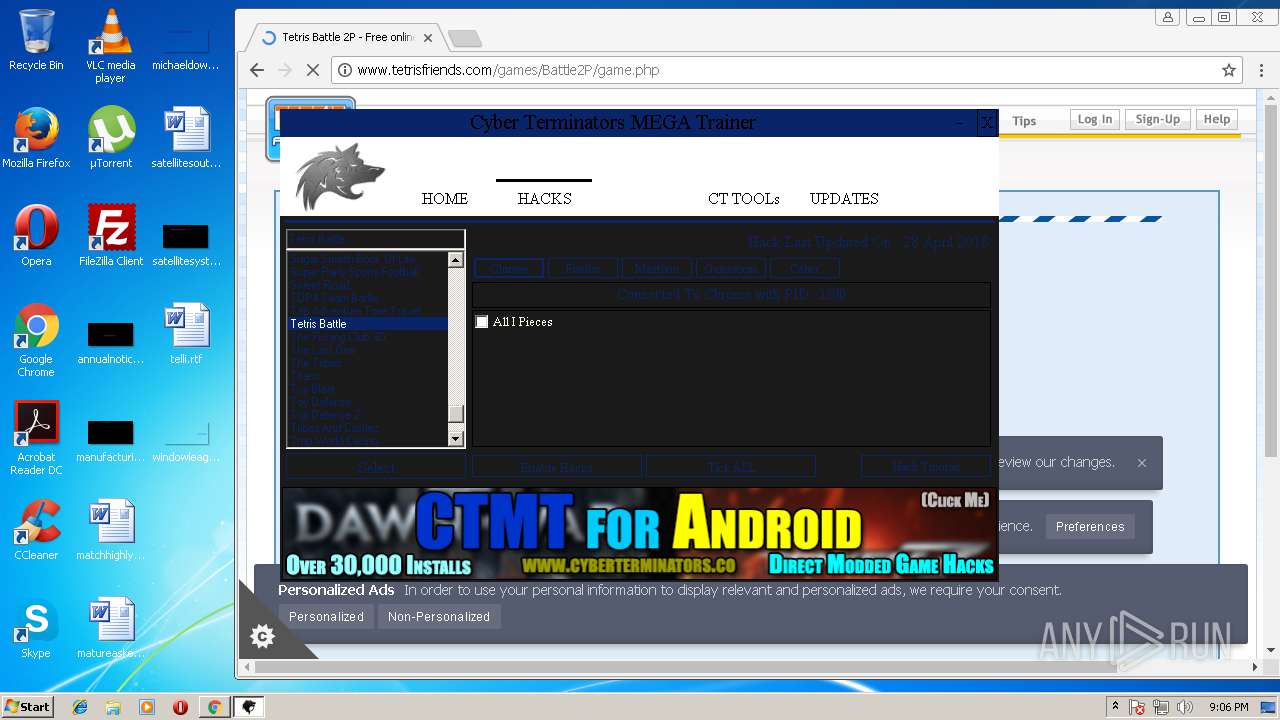Click the Sign-Up button on Tetris Friends
1280x720 pixels.
[1157, 119]
